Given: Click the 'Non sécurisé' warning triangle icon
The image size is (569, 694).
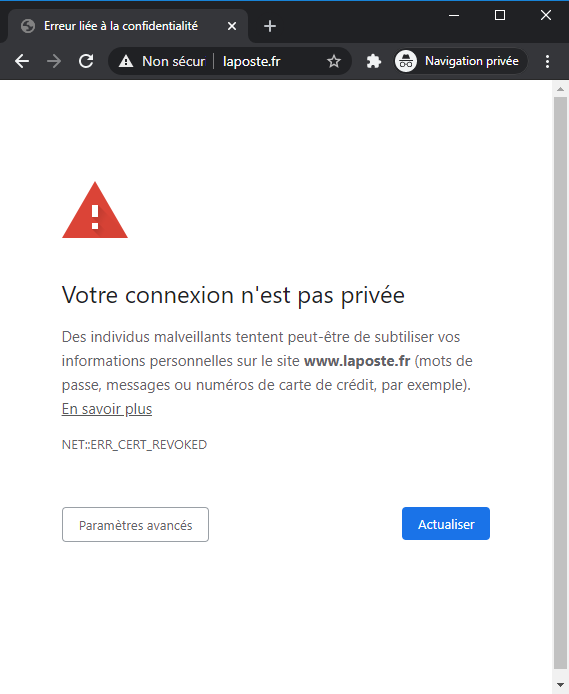Looking at the screenshot, I should click(x=126, y=61).
